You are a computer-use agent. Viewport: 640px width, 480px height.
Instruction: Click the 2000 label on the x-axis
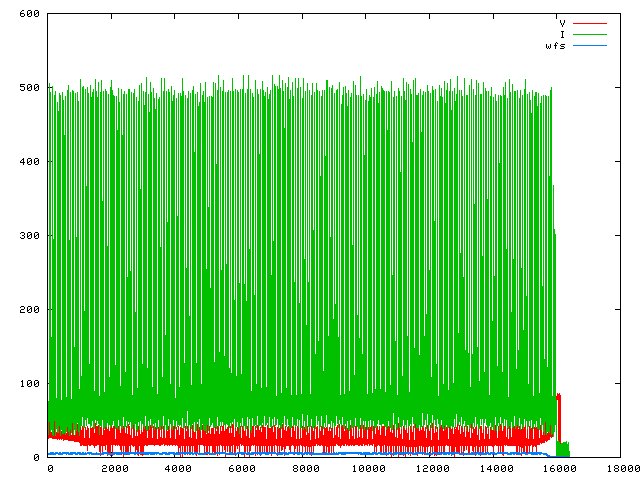point(113,469)
